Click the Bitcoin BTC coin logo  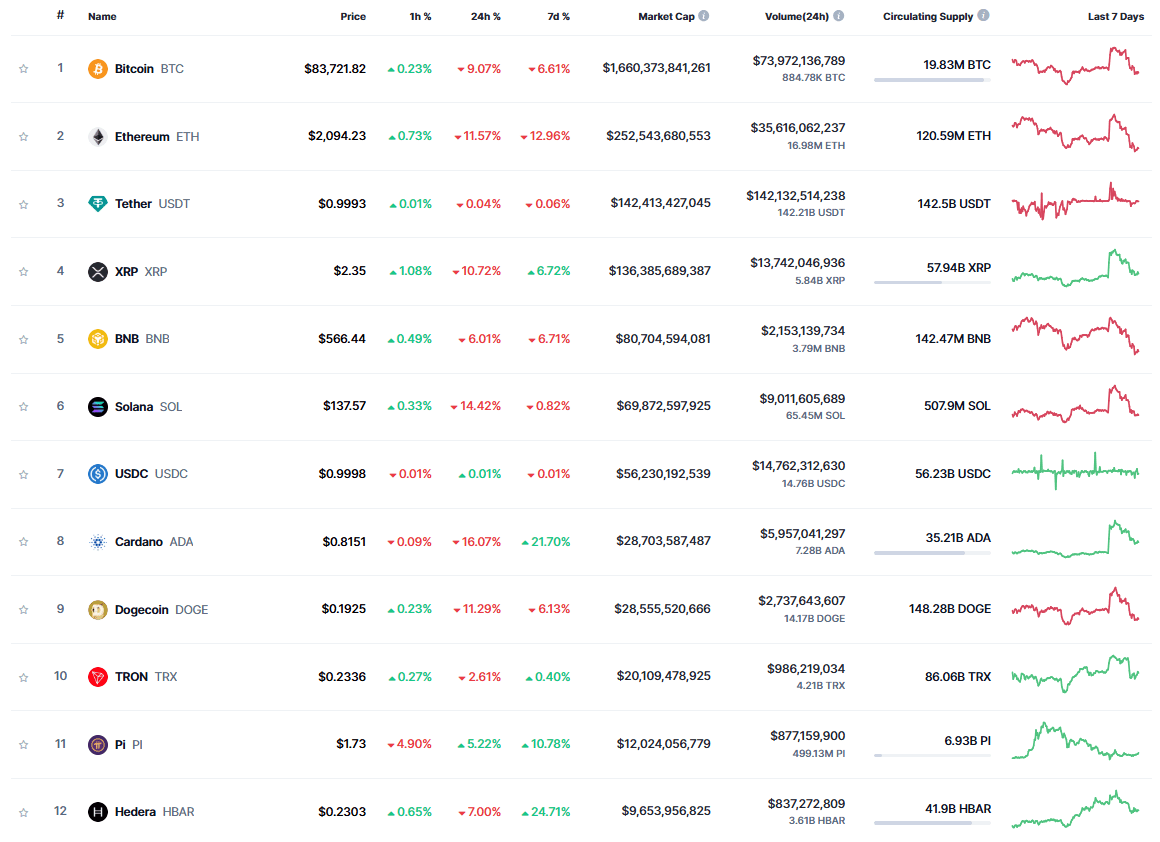97,68
